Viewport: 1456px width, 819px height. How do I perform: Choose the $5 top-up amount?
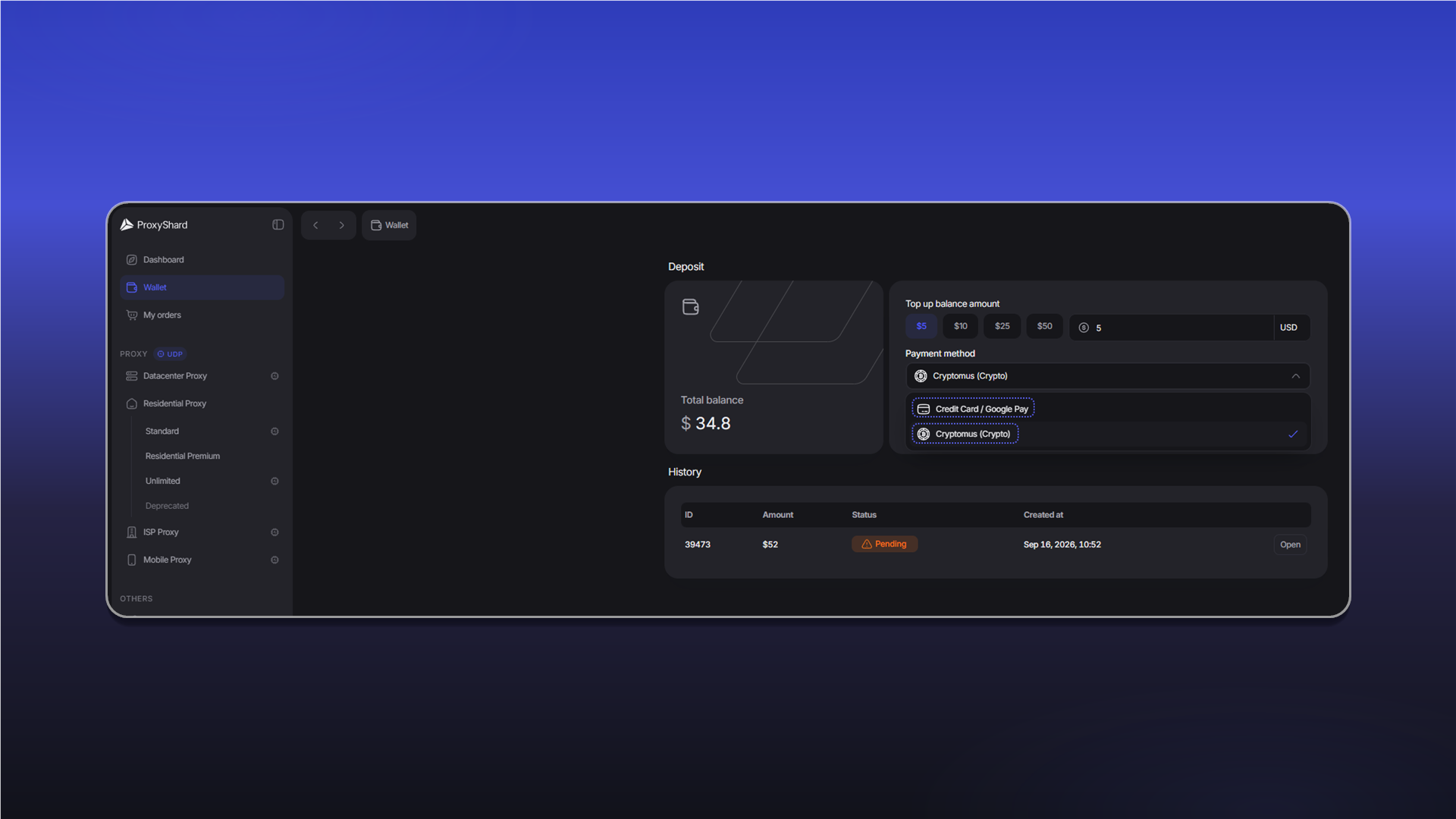tap(921, 327)
